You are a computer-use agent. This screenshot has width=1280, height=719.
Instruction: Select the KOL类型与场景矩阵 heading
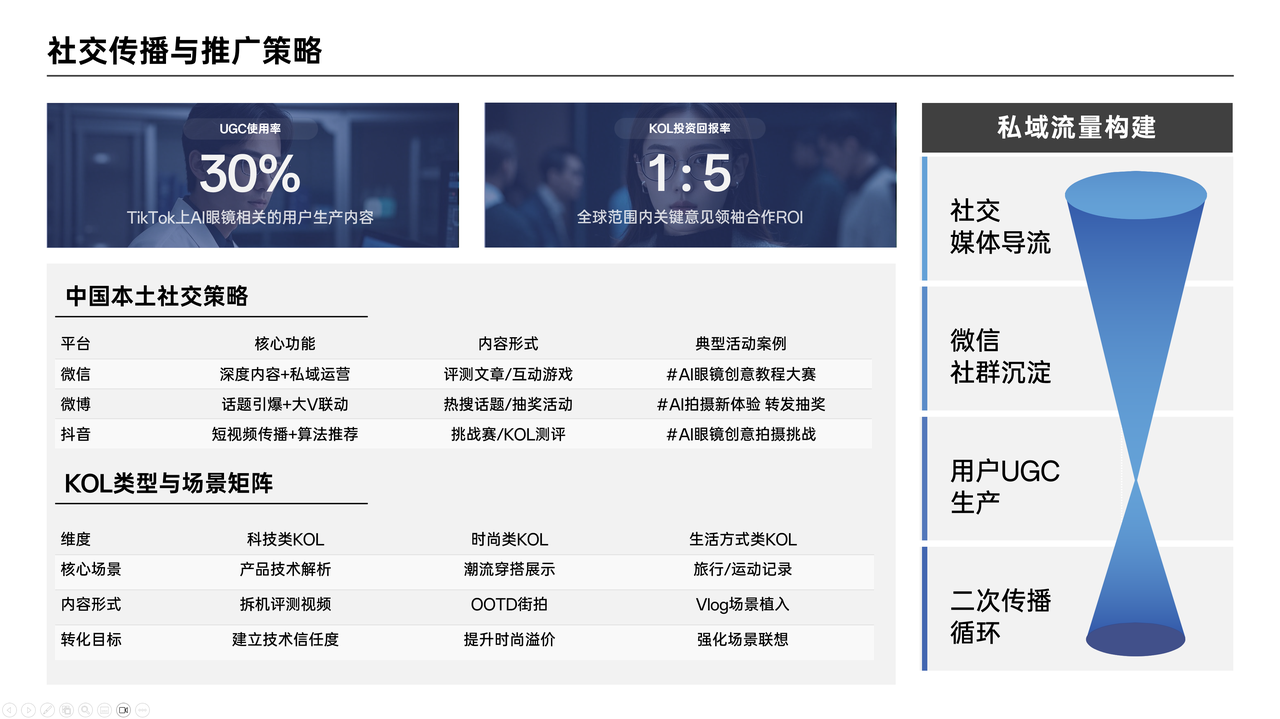coord(169,484)
